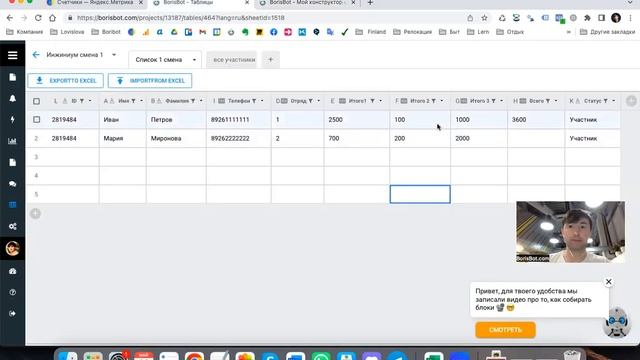Select the cell containing Миронова

tap(176, 138)
